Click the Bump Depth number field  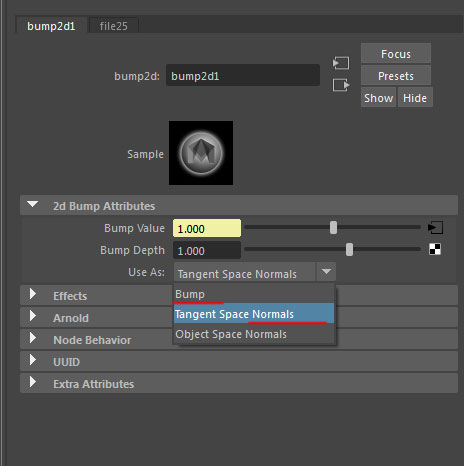point(207,250)
